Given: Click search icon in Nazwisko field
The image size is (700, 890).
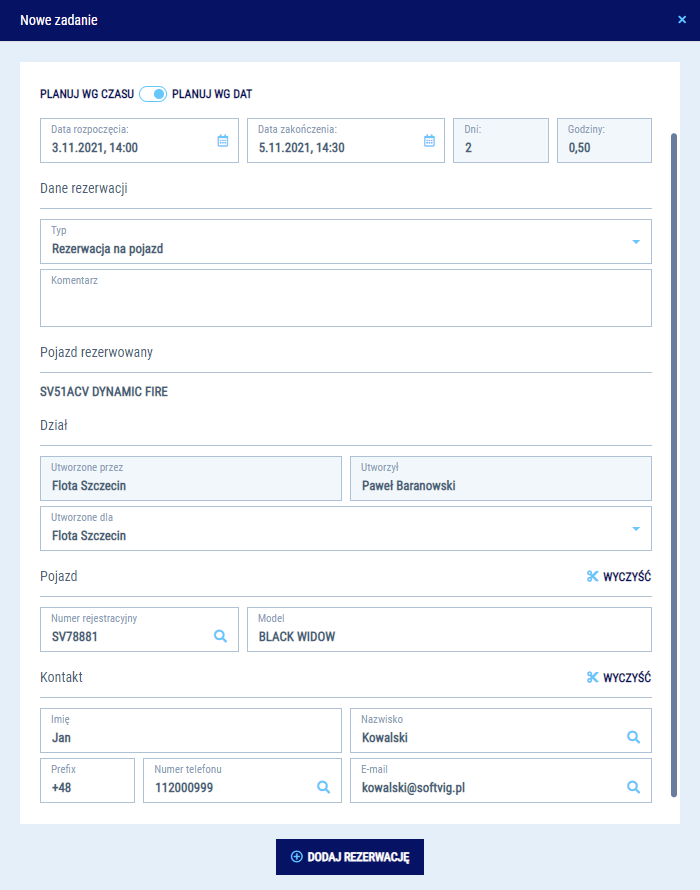Looking at the screenshot, I should 633,737.
